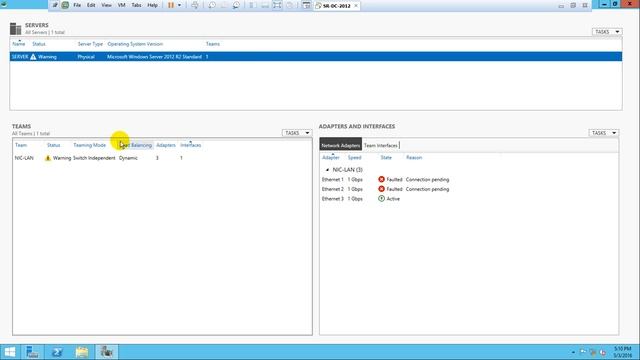Open the View menu
This screenshot has width=640, height=360.
click(x=106, y=5)
